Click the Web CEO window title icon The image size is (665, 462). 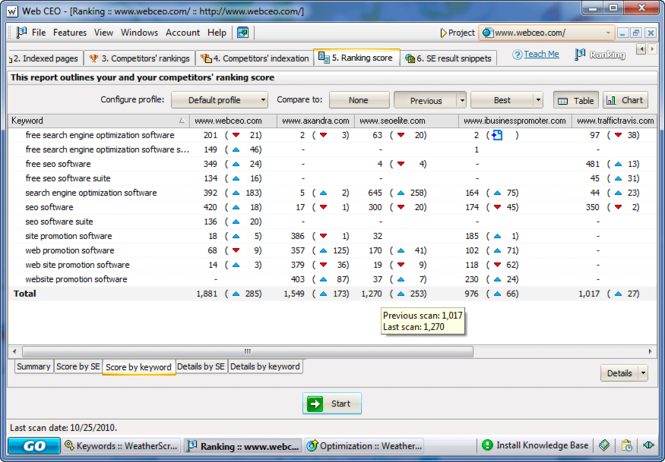click(x=12, y=11)
